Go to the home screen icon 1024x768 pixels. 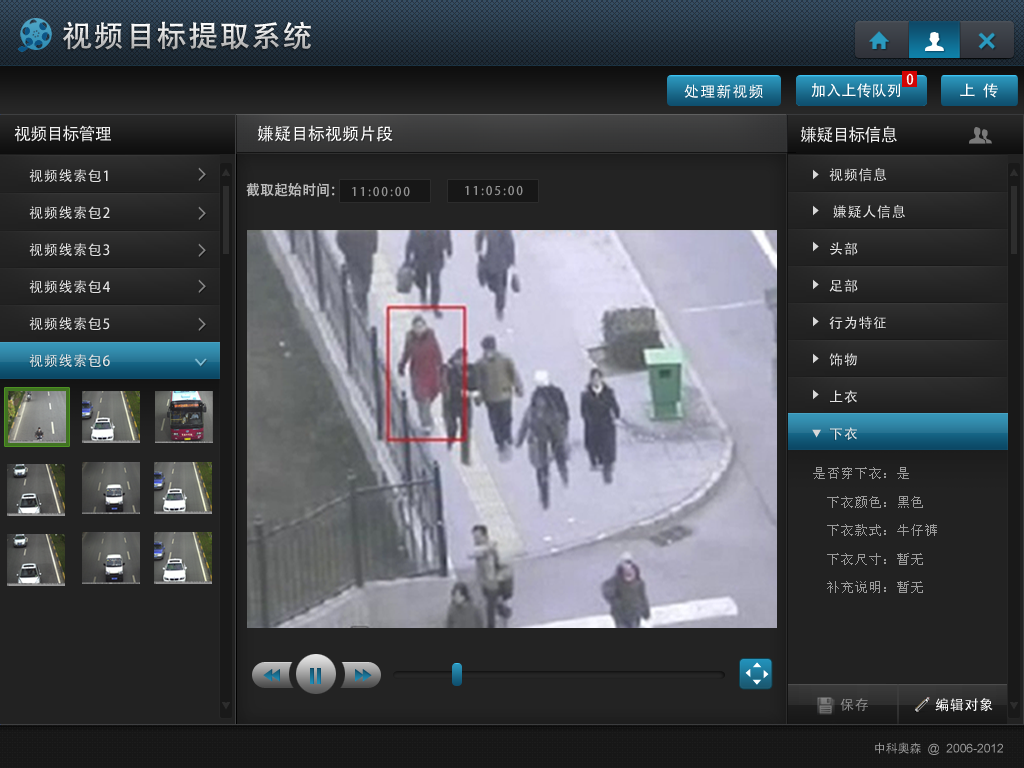tap(880, 40)
